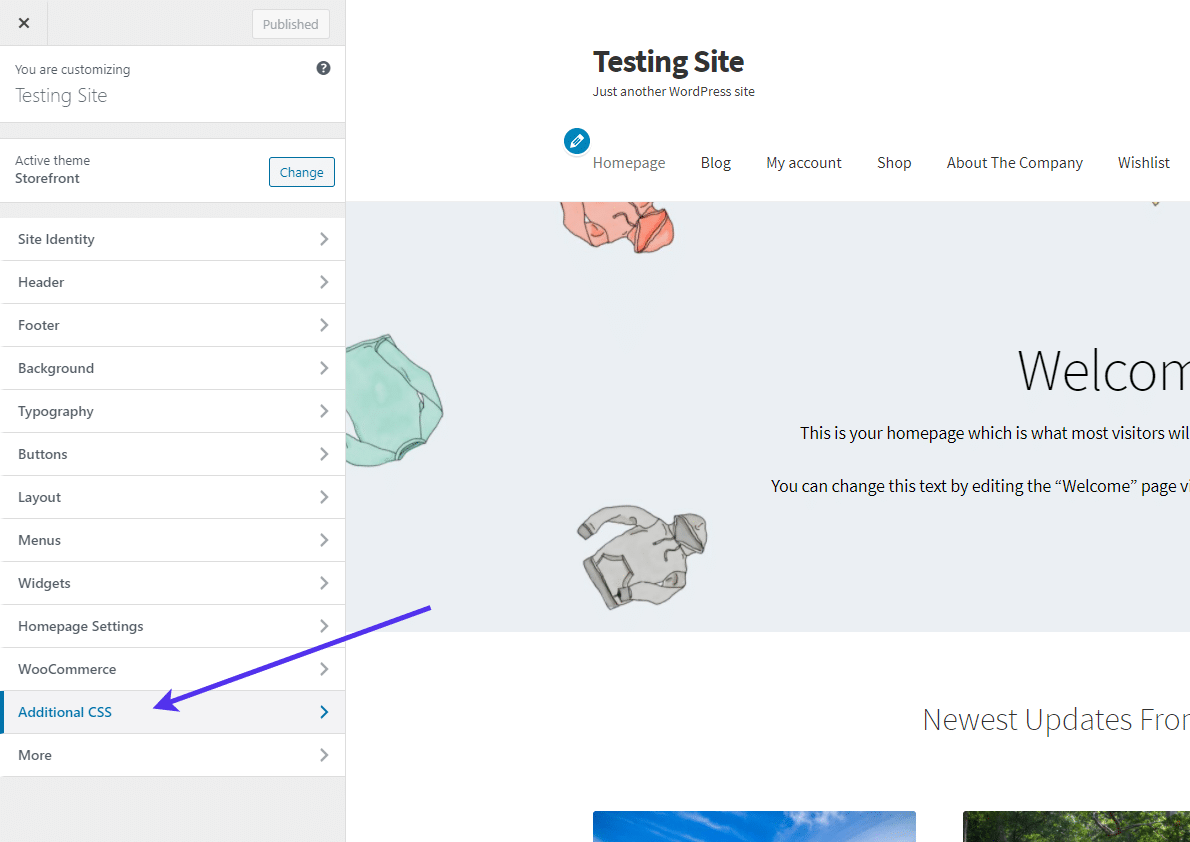Close the Customizer with the X icon

pyautogui.click(x=24, y=23)
